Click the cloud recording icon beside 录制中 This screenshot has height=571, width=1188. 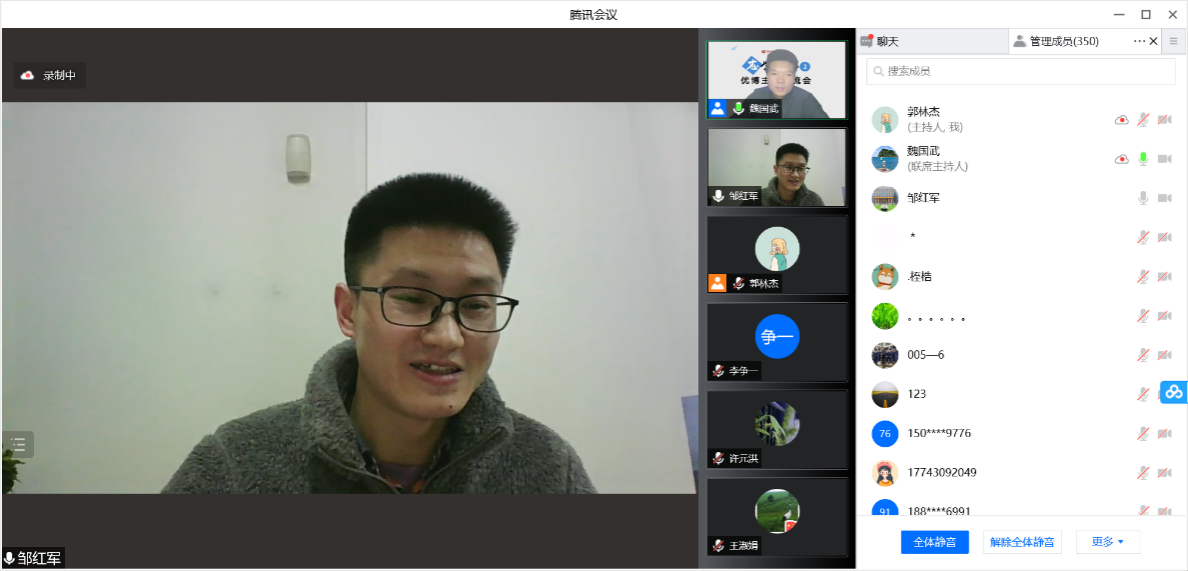(x=28, y=75)
